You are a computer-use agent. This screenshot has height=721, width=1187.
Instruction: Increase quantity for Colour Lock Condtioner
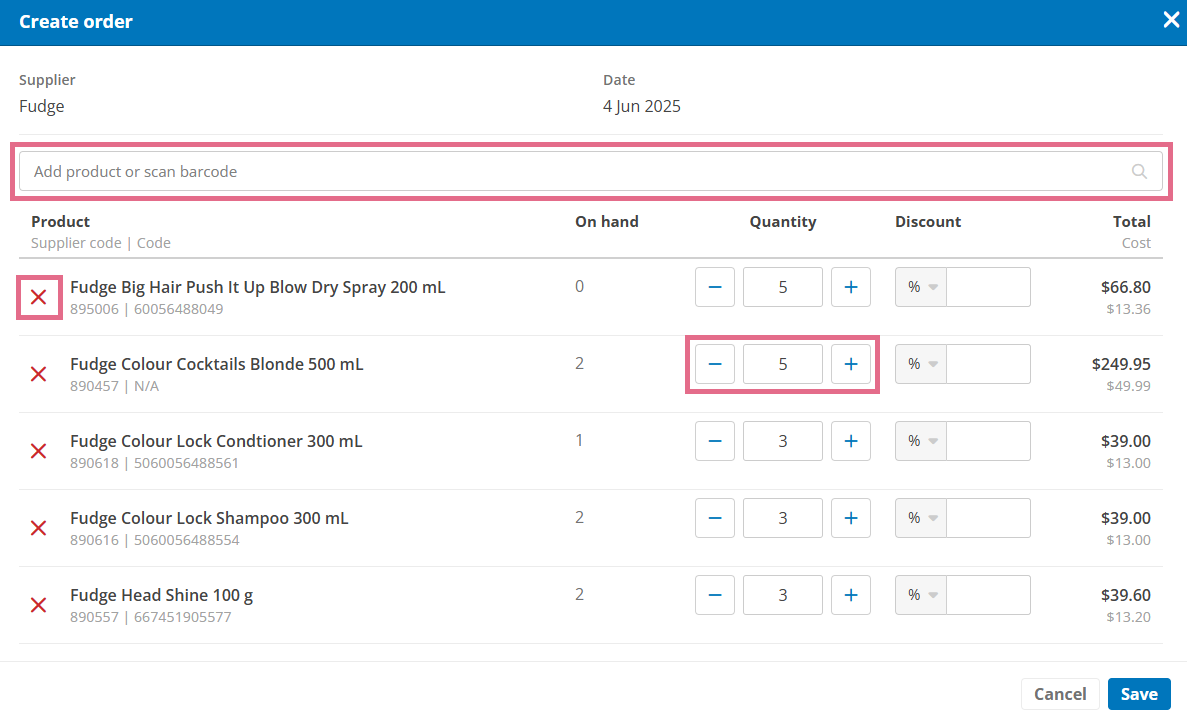coord(851,441)
